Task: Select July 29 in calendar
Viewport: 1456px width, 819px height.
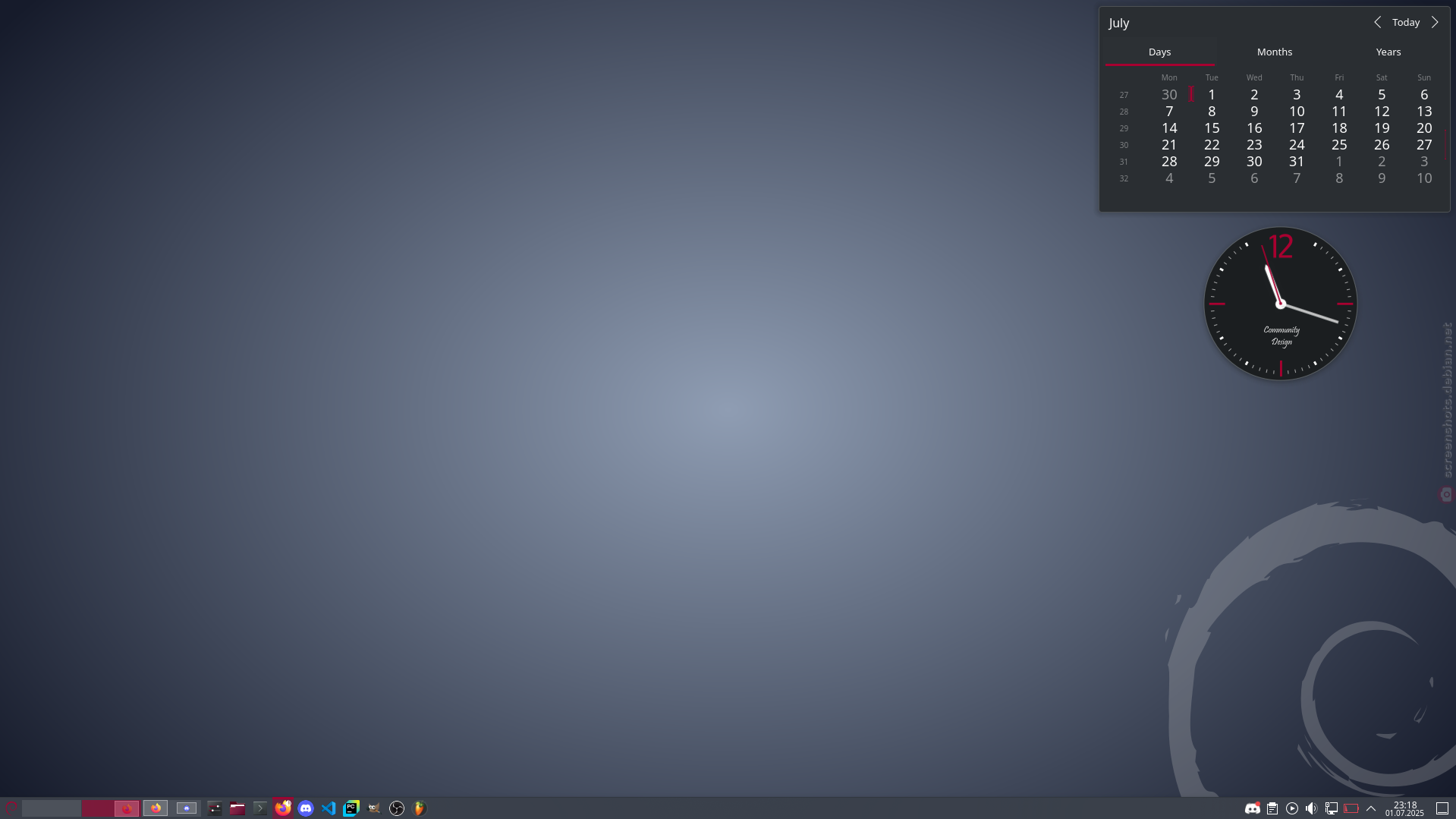Action: pos(1212,162)
